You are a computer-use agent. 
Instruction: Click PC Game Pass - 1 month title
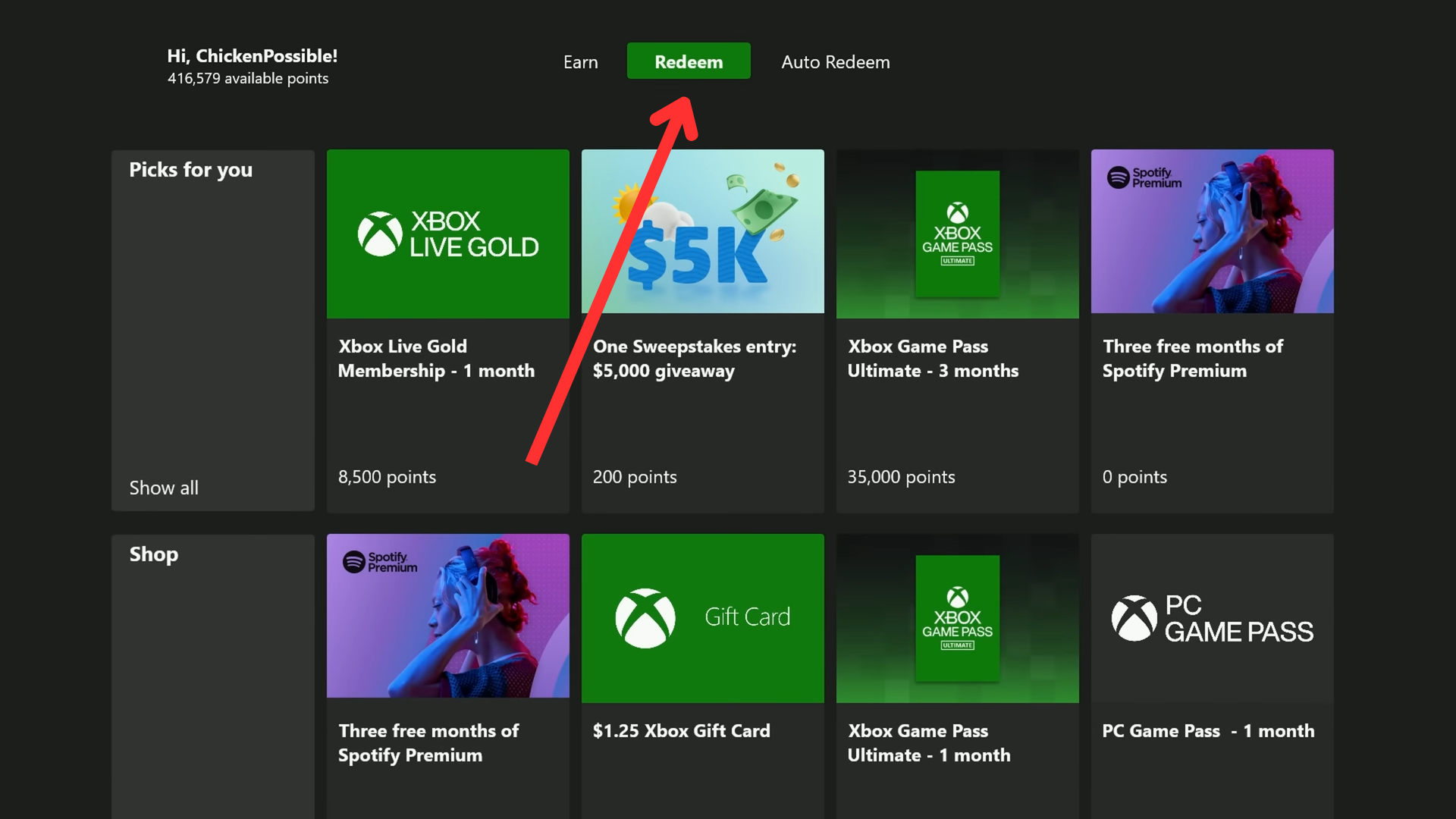(1208, 730)
